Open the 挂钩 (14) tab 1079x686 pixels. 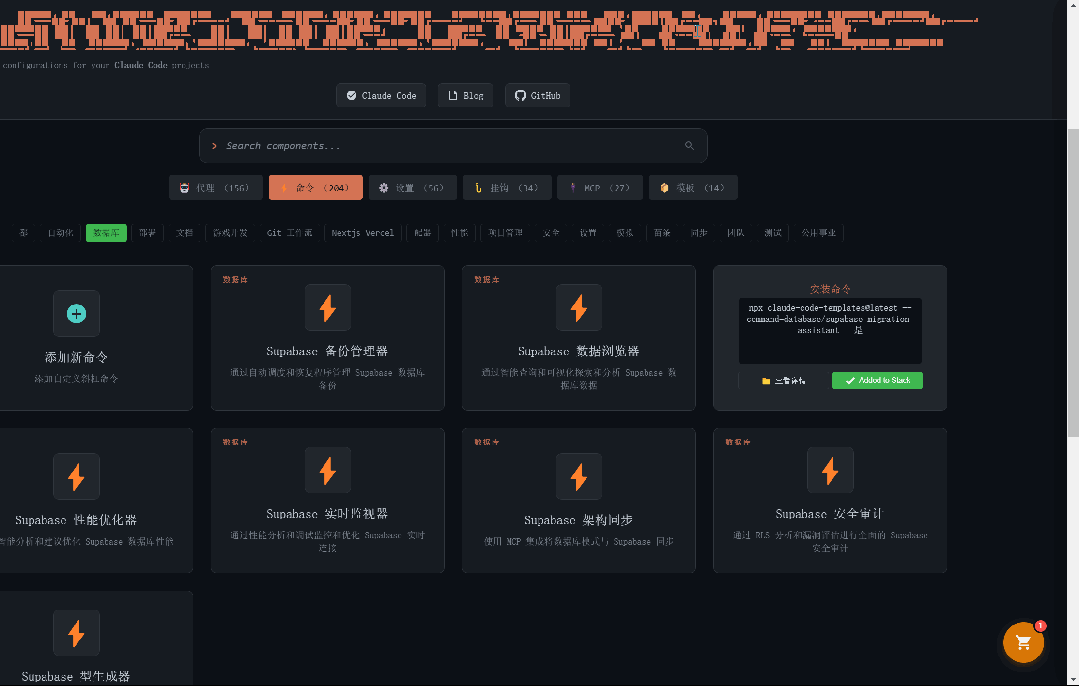coord(507,188)
